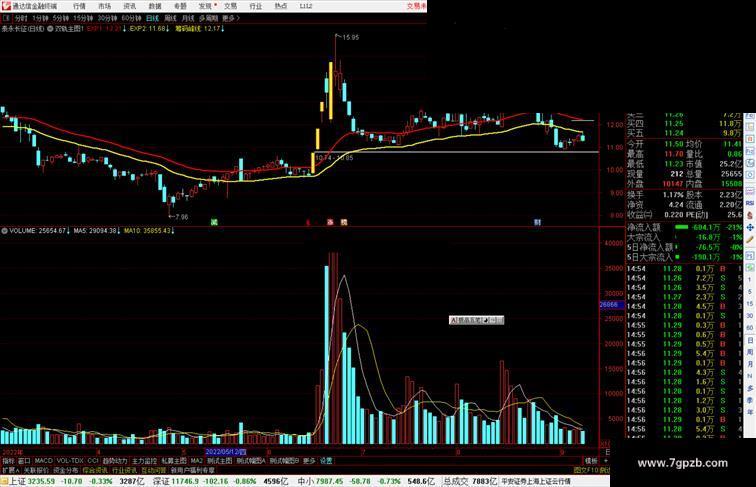Click the pencil drawing tool icon in the sidebar

click(x=750, y=240)
